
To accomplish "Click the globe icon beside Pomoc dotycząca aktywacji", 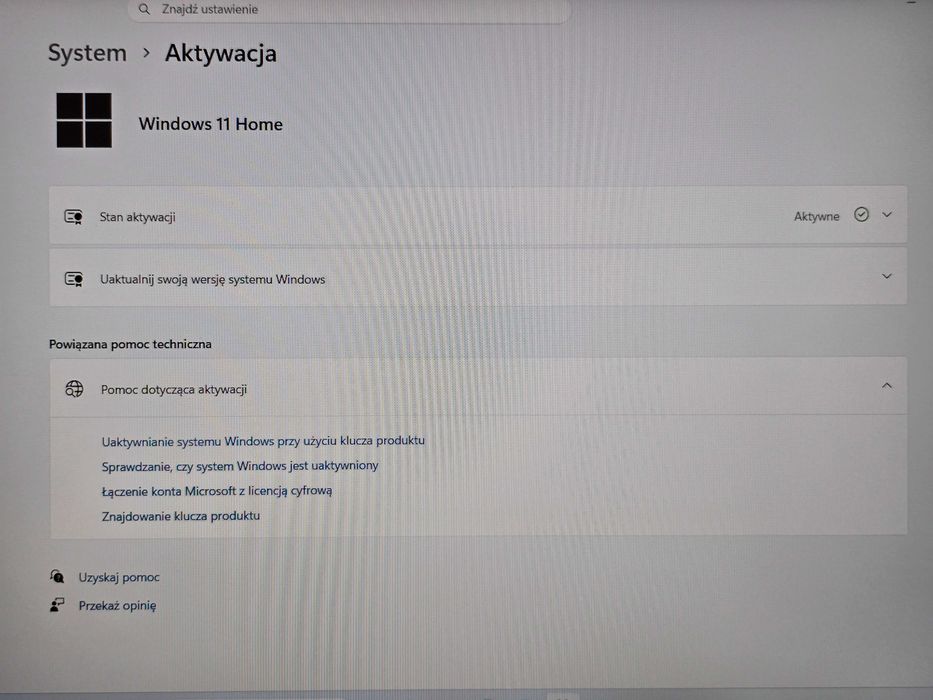I will [74, 389].
